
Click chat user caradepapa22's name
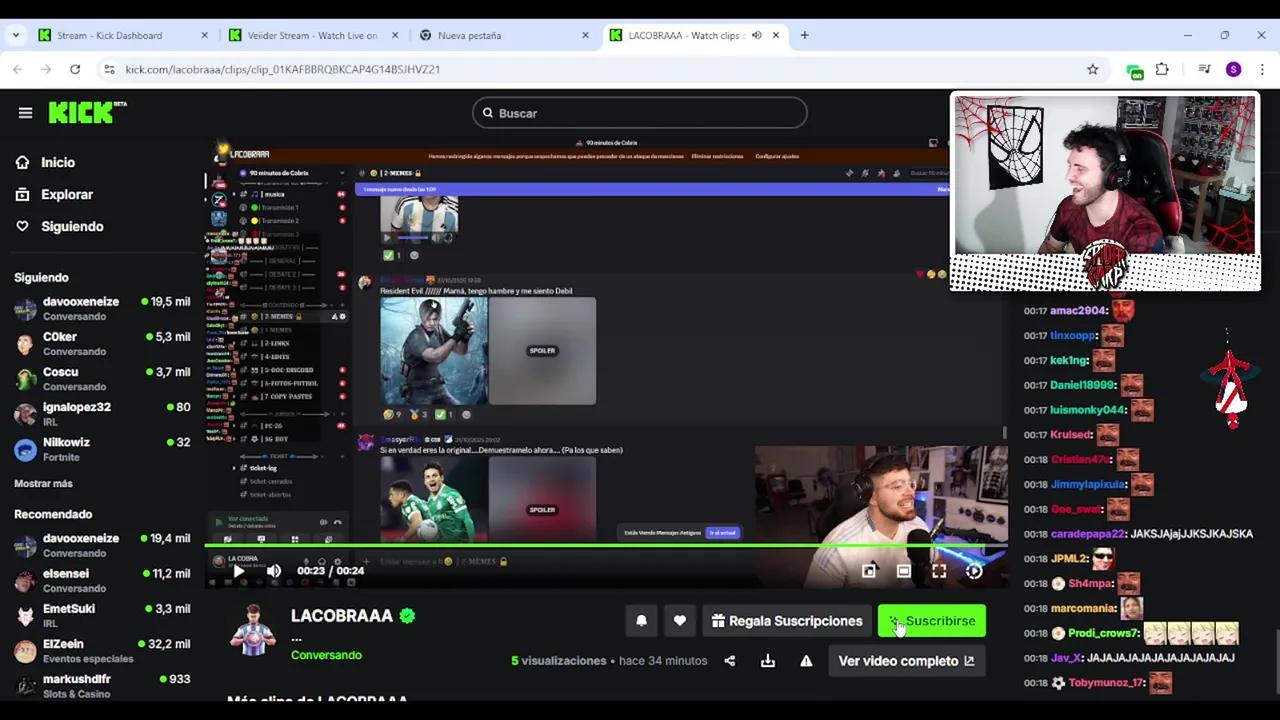click(x=1088, y=534)
